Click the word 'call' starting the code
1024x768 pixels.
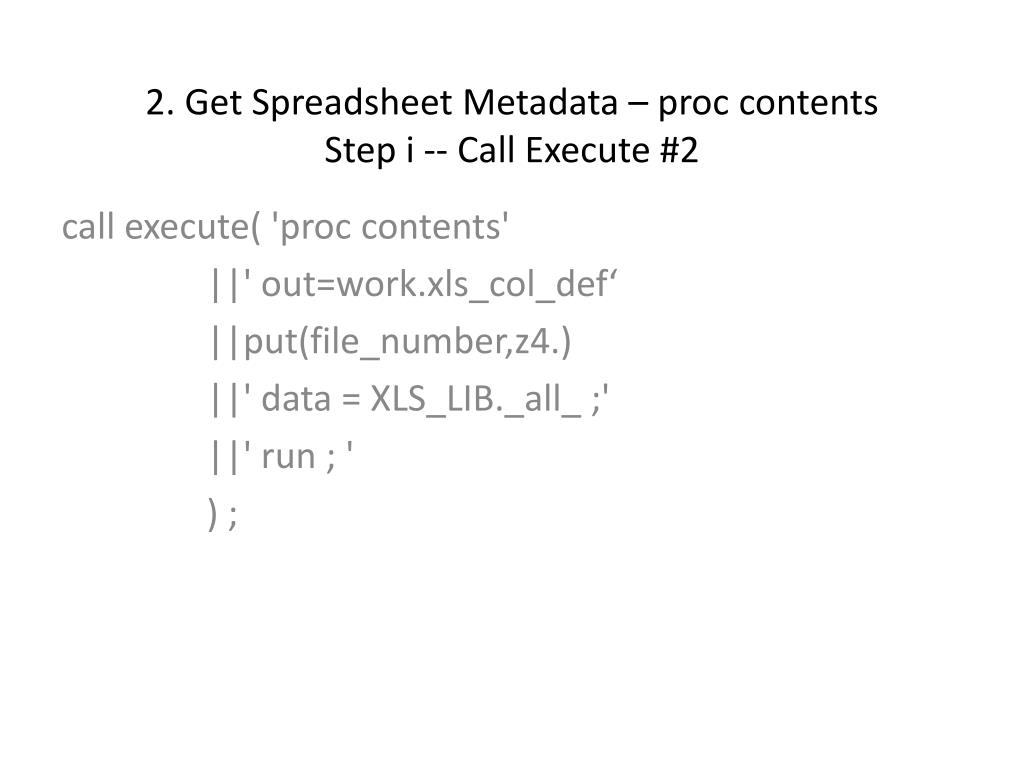[x=88, y=228]
